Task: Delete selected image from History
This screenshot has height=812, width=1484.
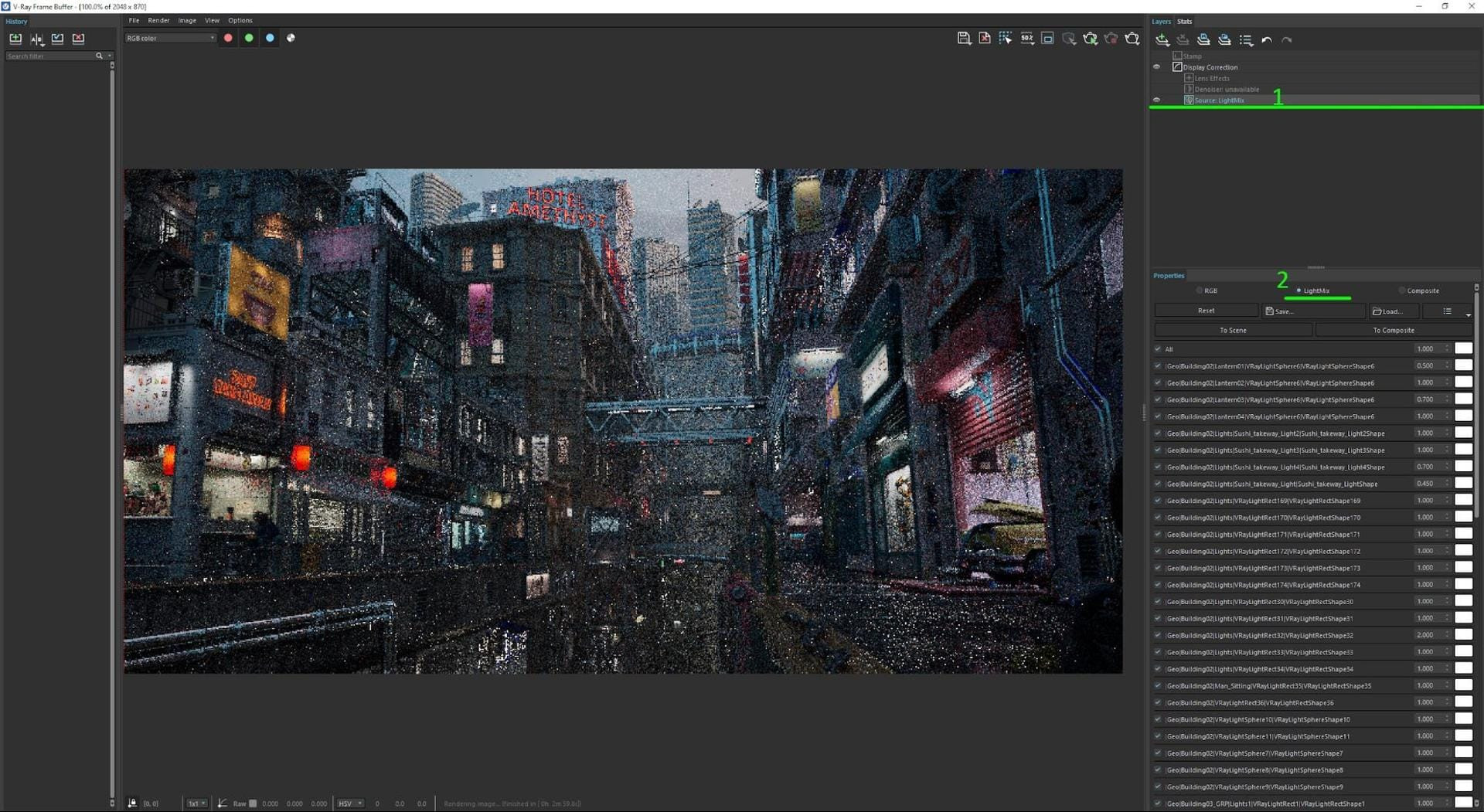Action: point(78,39)
